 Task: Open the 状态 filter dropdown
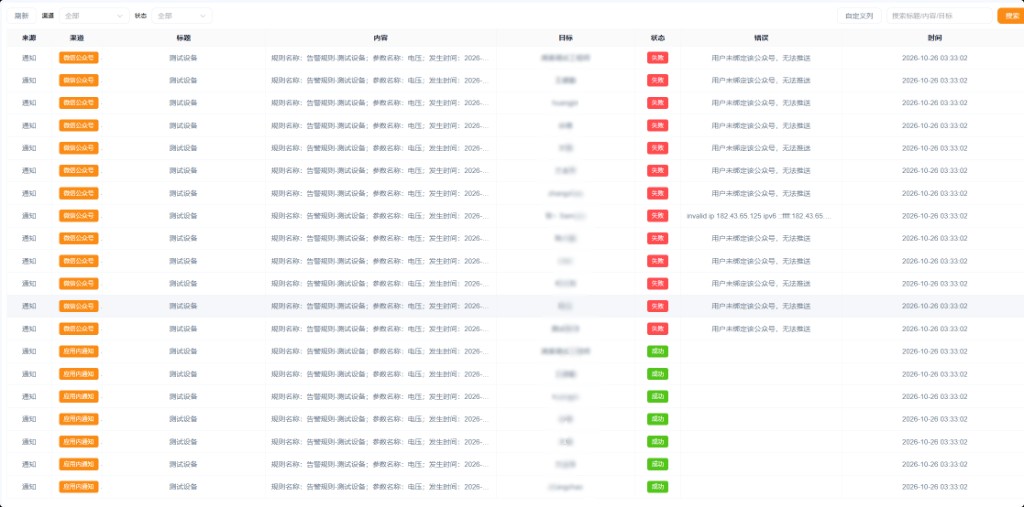pos(182,16)
